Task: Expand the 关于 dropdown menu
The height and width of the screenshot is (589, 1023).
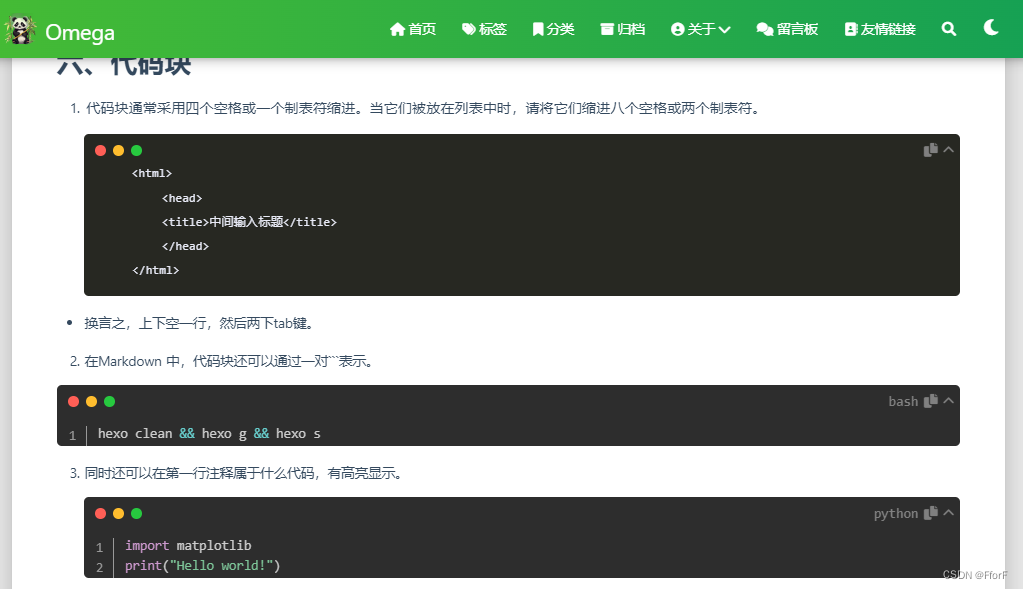Action: click(701, 29)
